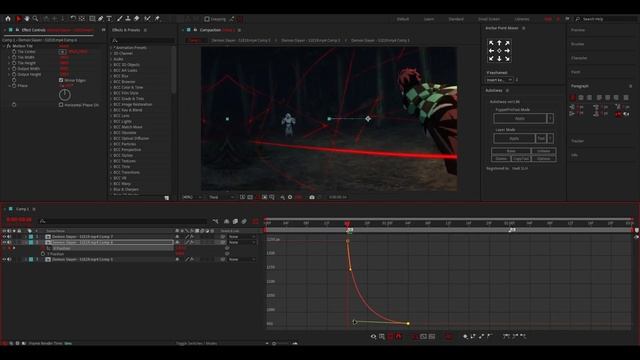Toggle the Phase stopwatch
This screenshot has width=640, height=360.
click(14, 86)
